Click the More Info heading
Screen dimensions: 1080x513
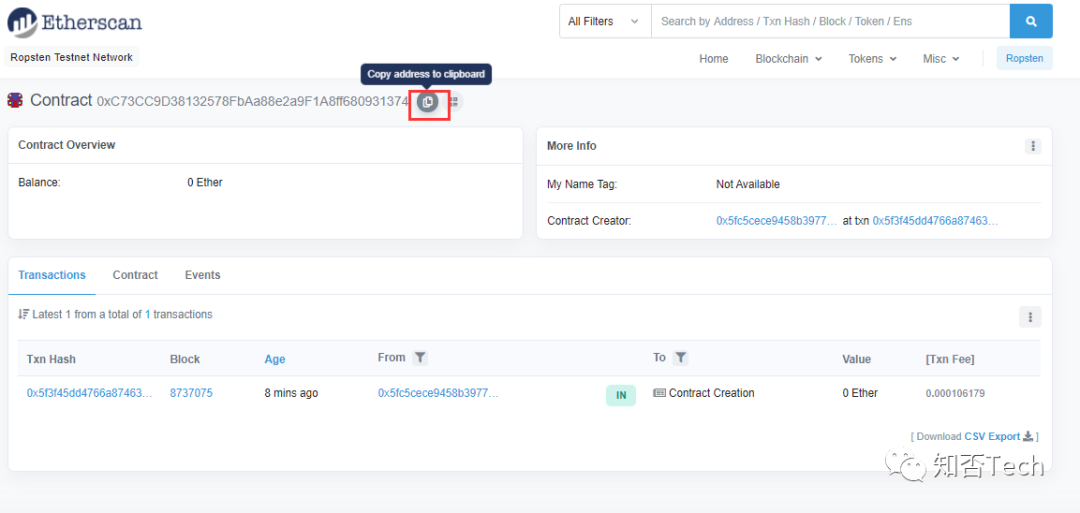[572, 146]
